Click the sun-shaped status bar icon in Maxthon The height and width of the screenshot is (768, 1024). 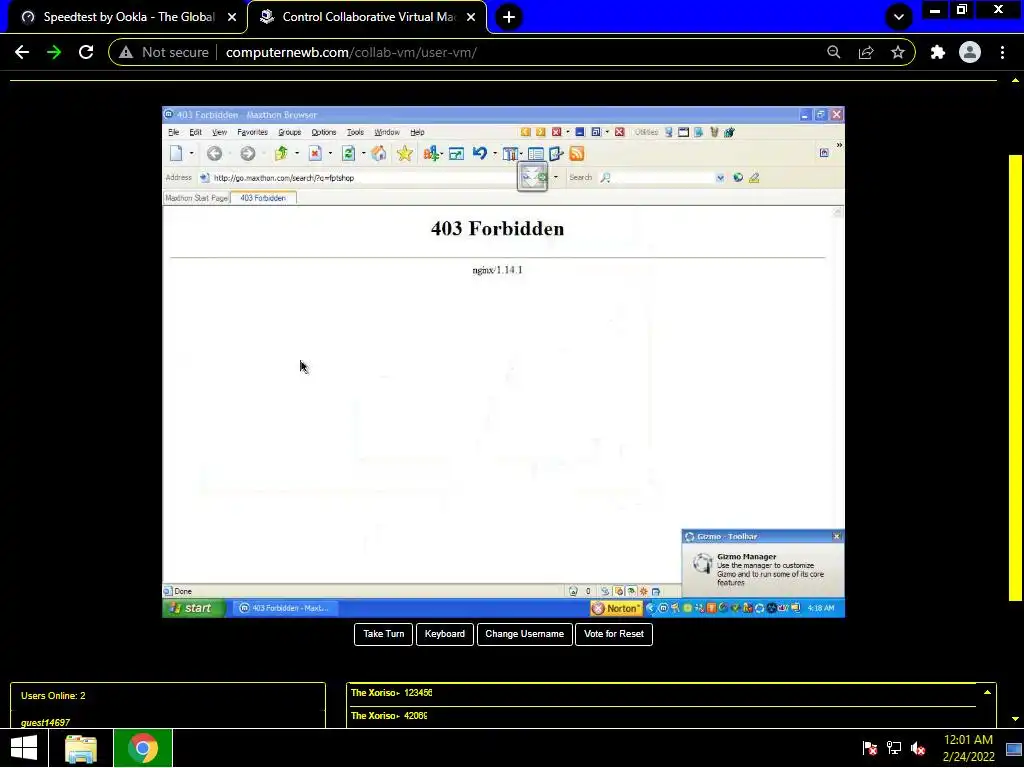pyautogui.click(x=643, y=591)
